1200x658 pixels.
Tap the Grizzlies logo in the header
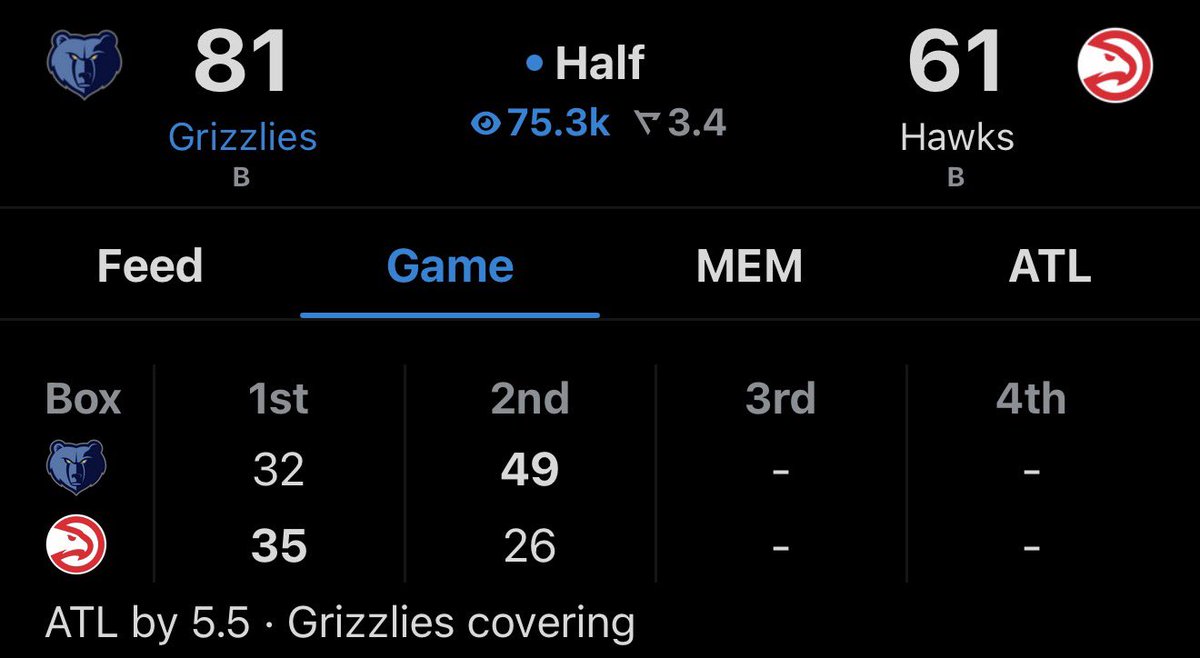[x=85, y=66]
